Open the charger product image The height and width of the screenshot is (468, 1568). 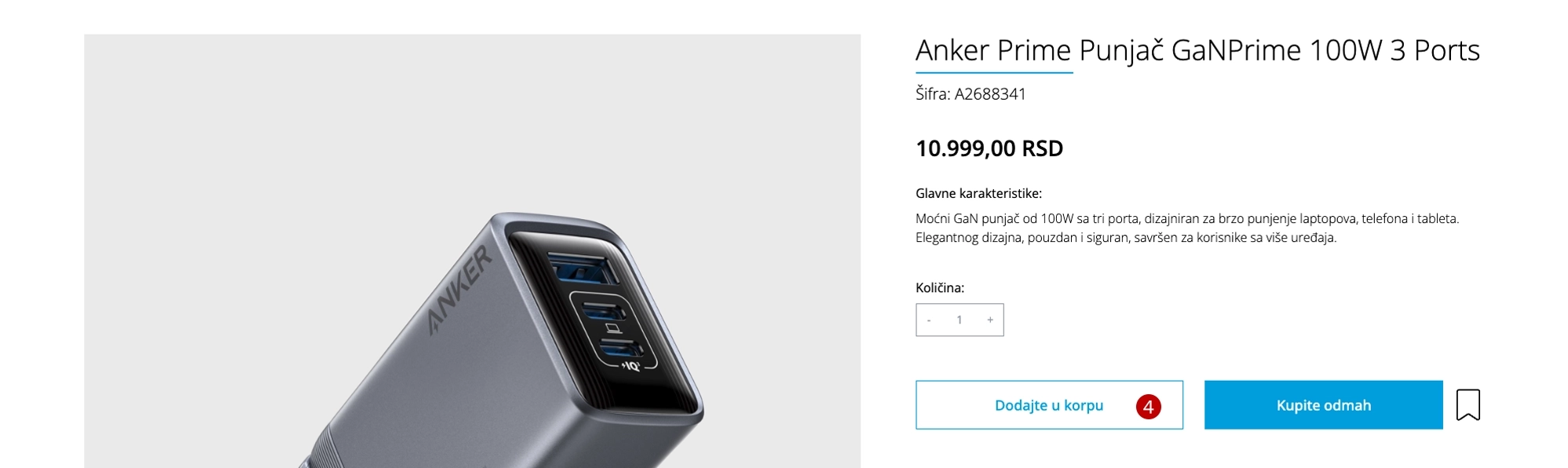coord(472,251)
